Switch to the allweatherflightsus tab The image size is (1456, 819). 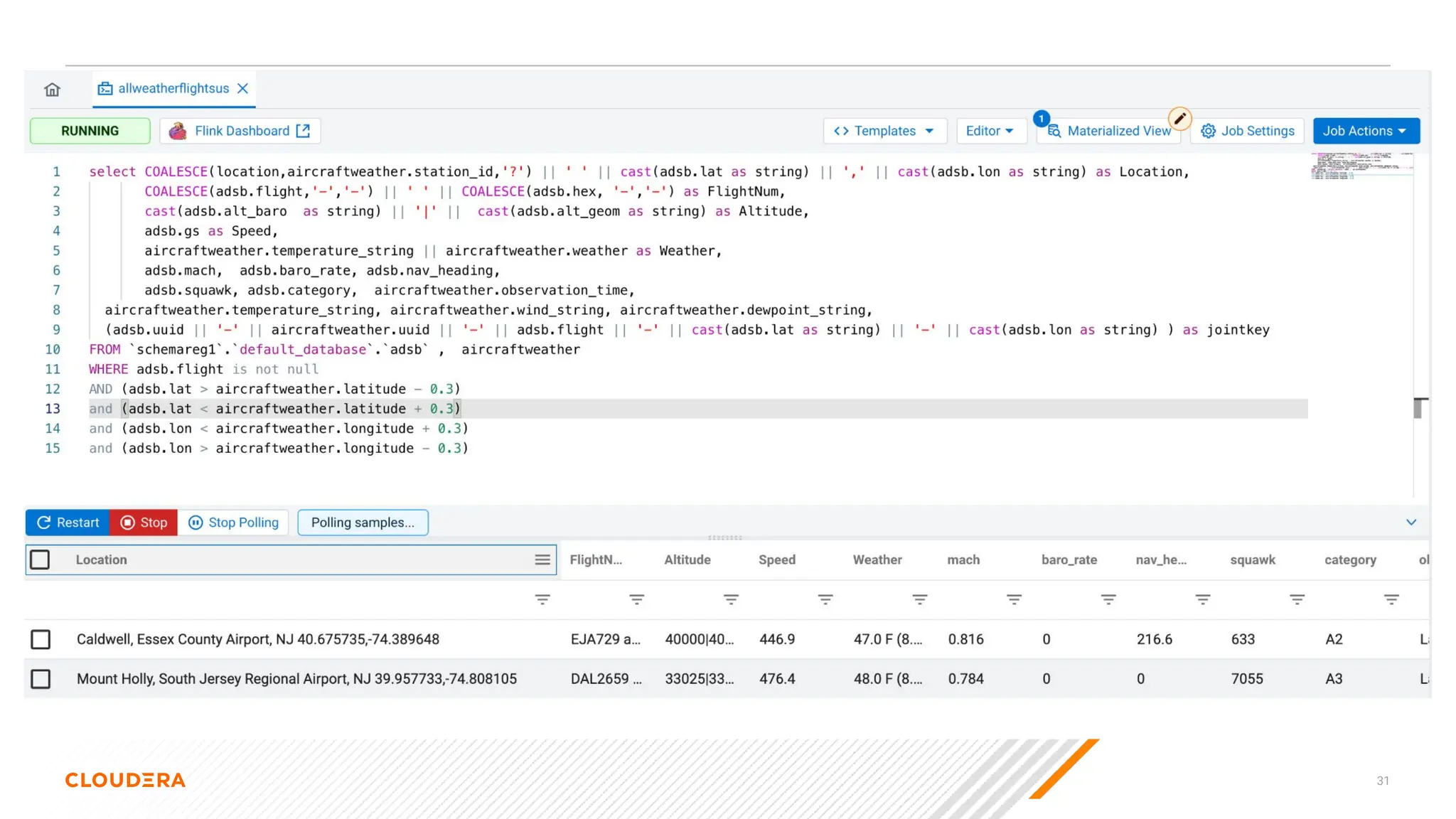[173, 88]
